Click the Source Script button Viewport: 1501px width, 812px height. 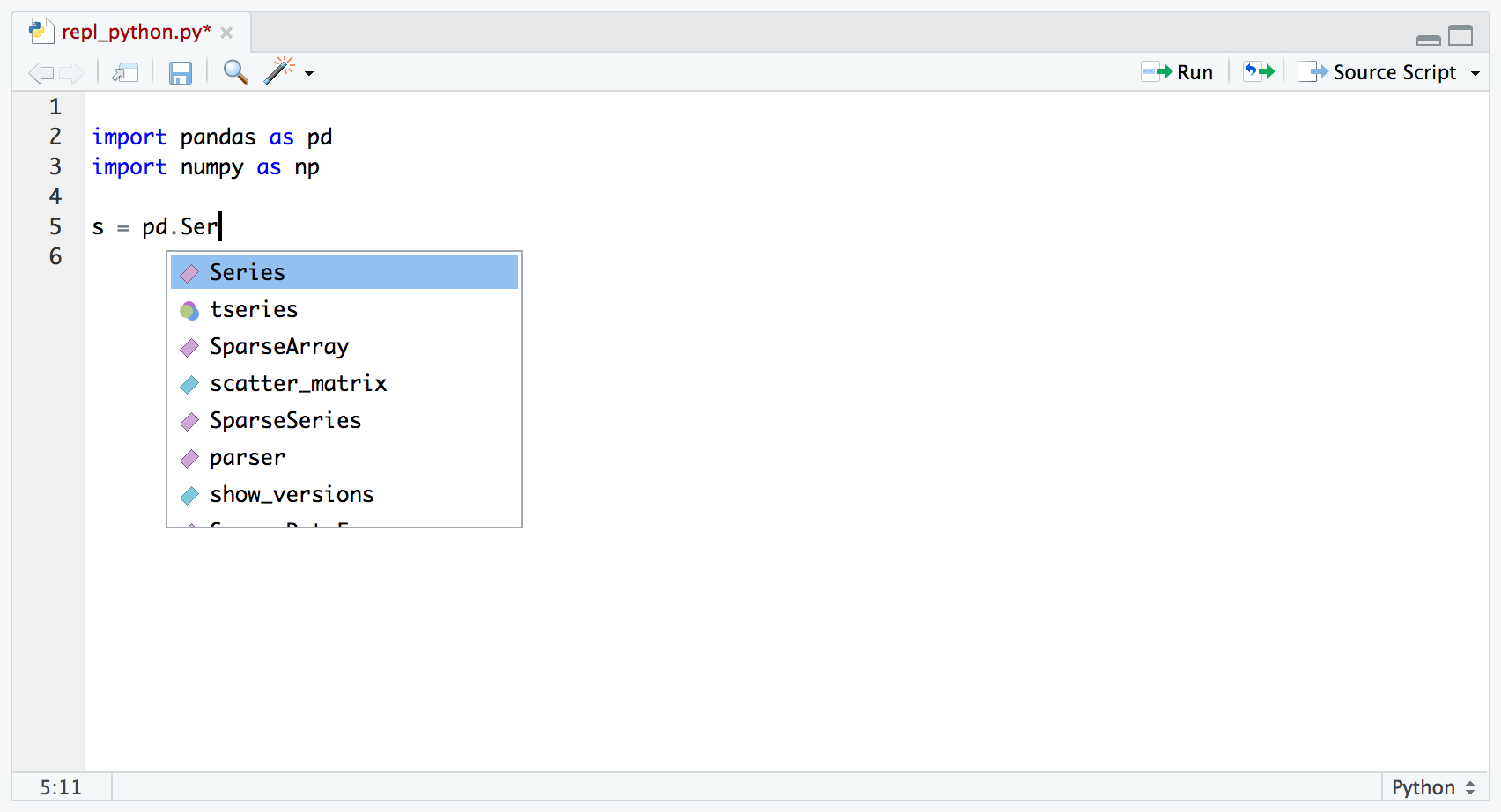coord(1379,72)
